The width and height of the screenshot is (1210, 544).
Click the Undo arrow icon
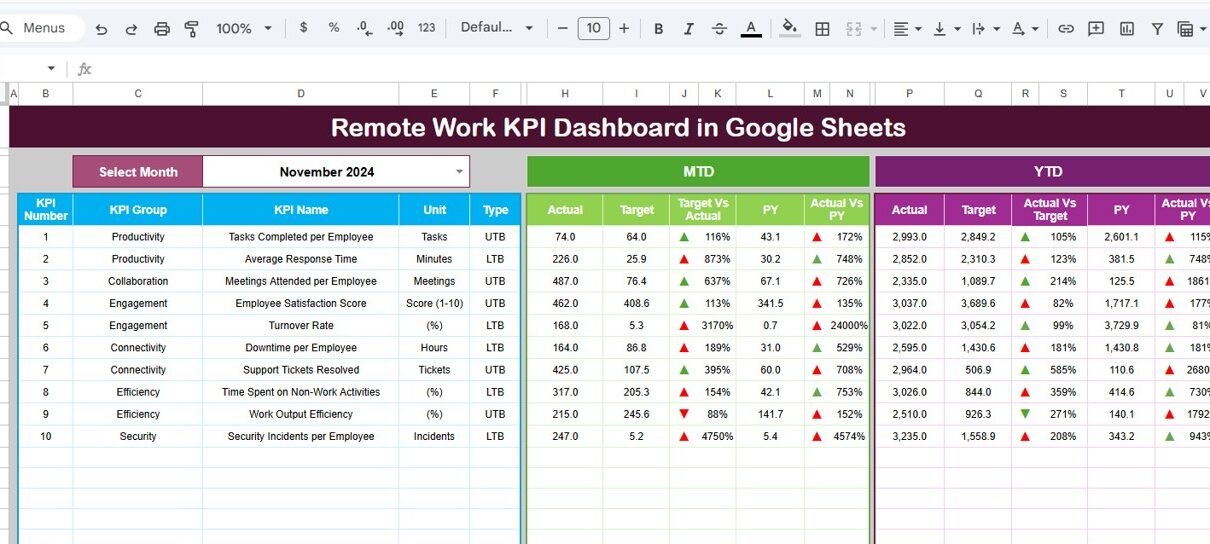(x=101, y=29)
